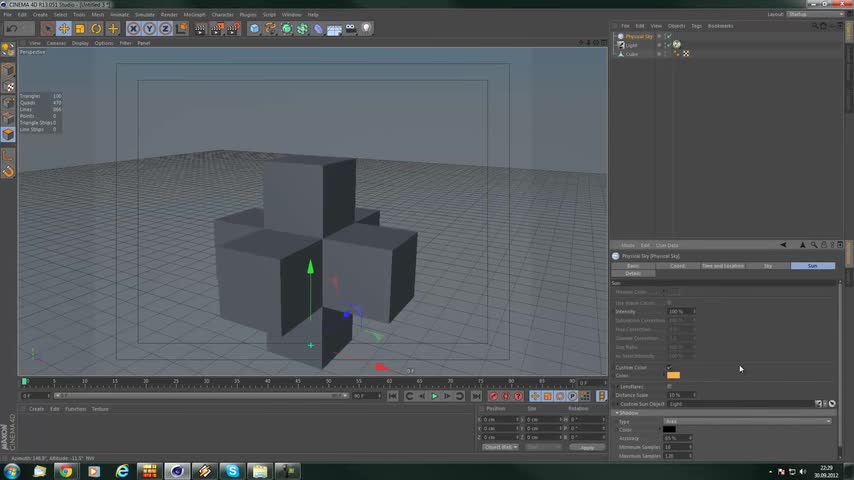
Task: Switch to the Time and Location tab
Action: (722, 266)
